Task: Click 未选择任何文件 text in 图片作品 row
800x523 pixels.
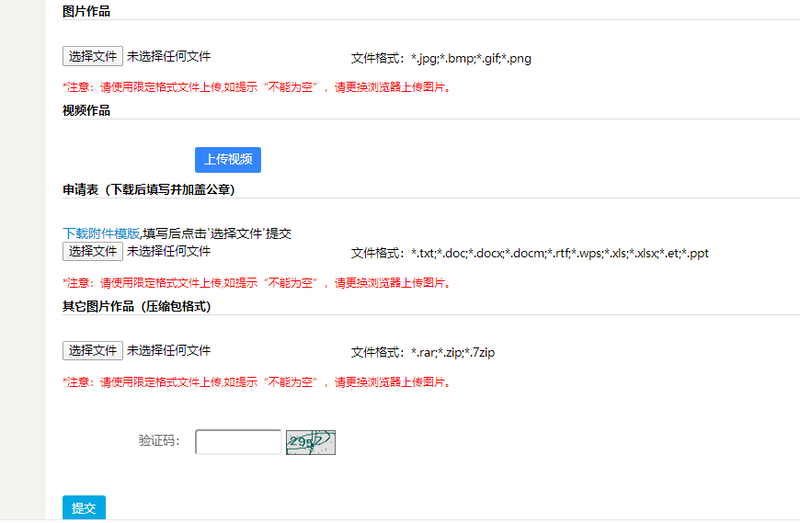Action: pyautogui.click(x=168, y=57)
